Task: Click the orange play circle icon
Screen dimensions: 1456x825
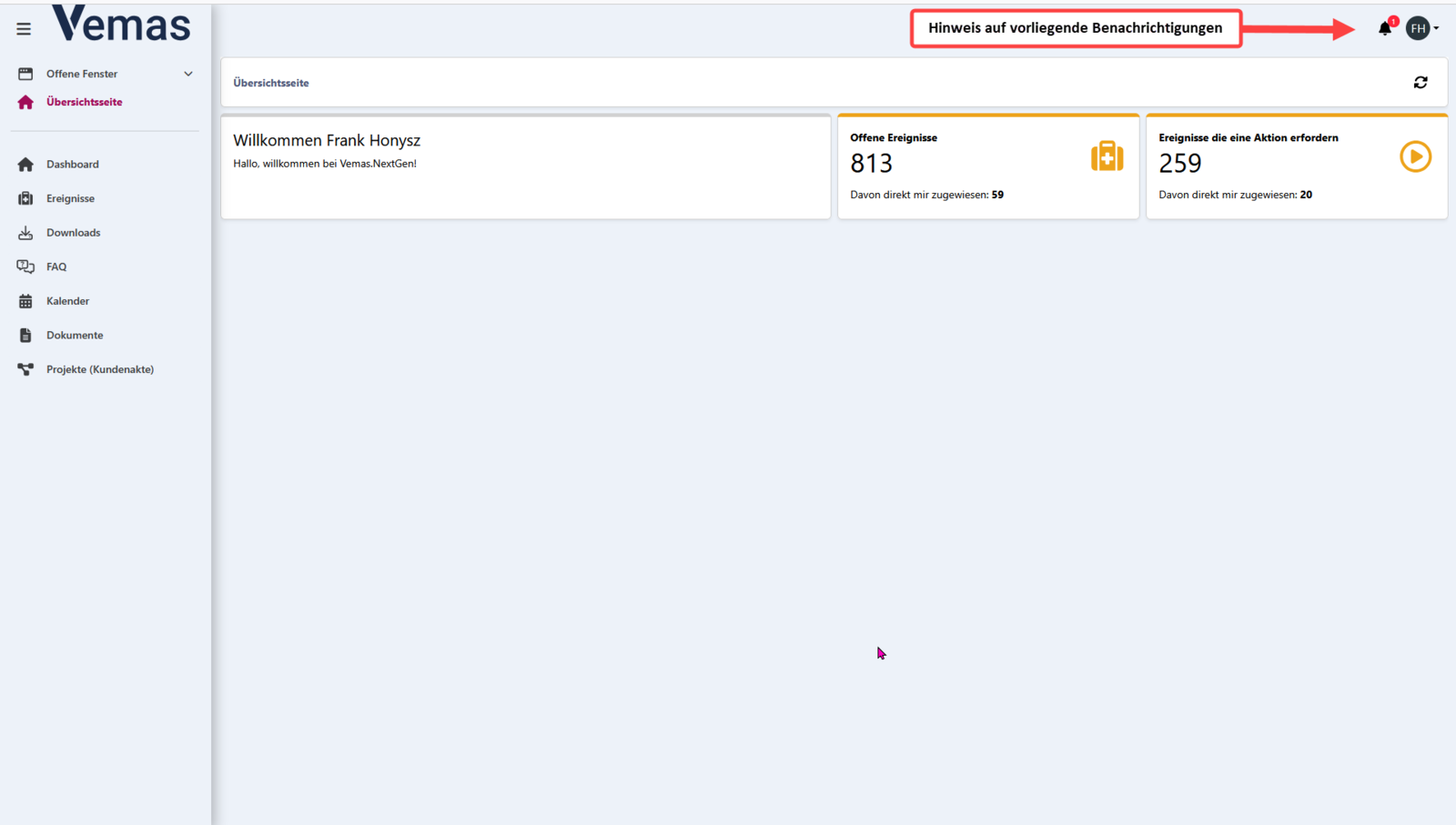Action: [1415, 156]
